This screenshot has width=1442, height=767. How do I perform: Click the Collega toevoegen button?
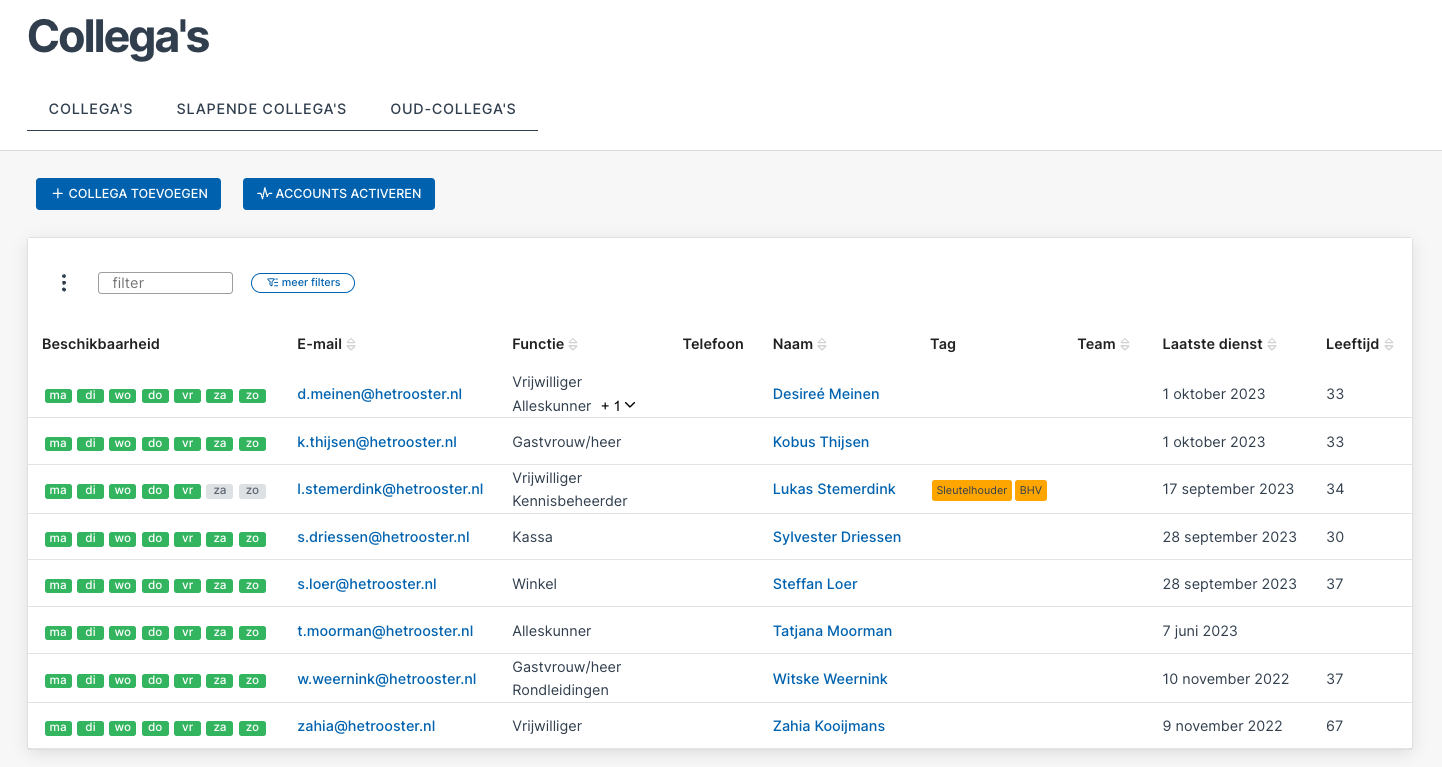click(128, 194)
